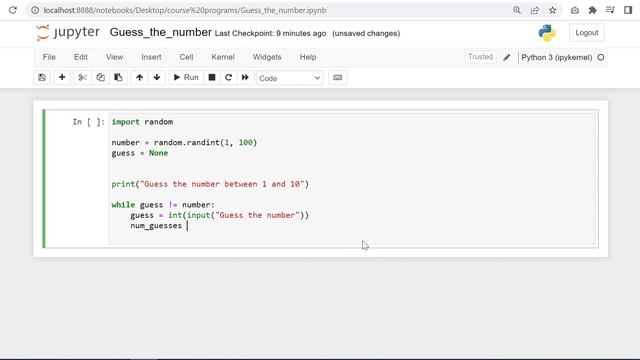Cut selected cells with the scissors icon
This screenshot has width=640, height=360.
click(x=82, y=78)
